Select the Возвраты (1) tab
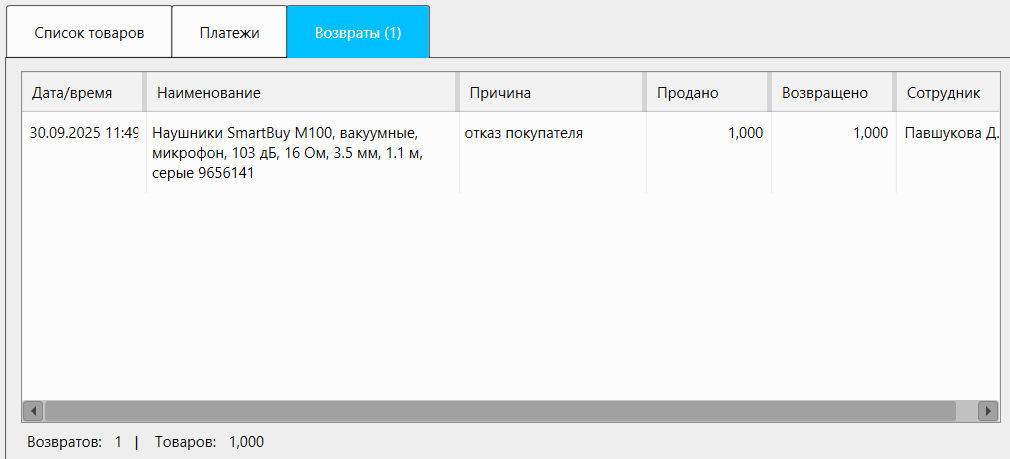The image size is (1010, 459). coord(358,32)
